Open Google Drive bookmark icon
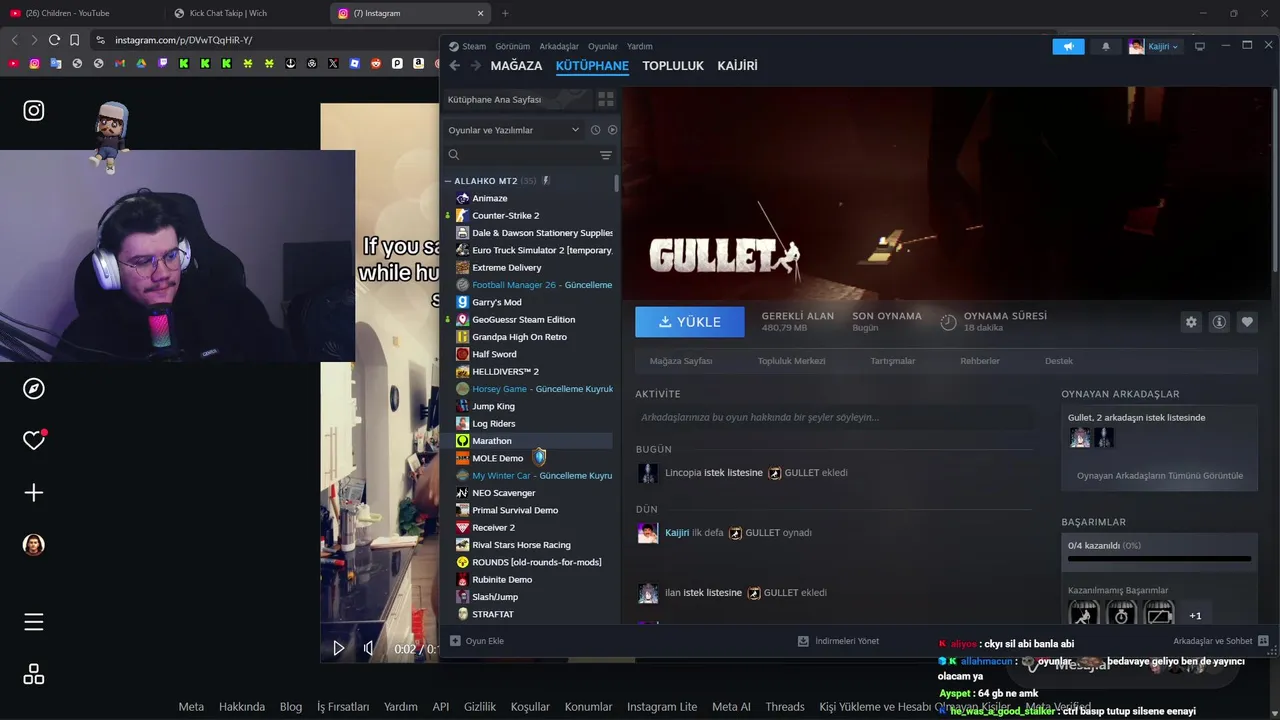 pyautogui.click(x=141, y=63)
